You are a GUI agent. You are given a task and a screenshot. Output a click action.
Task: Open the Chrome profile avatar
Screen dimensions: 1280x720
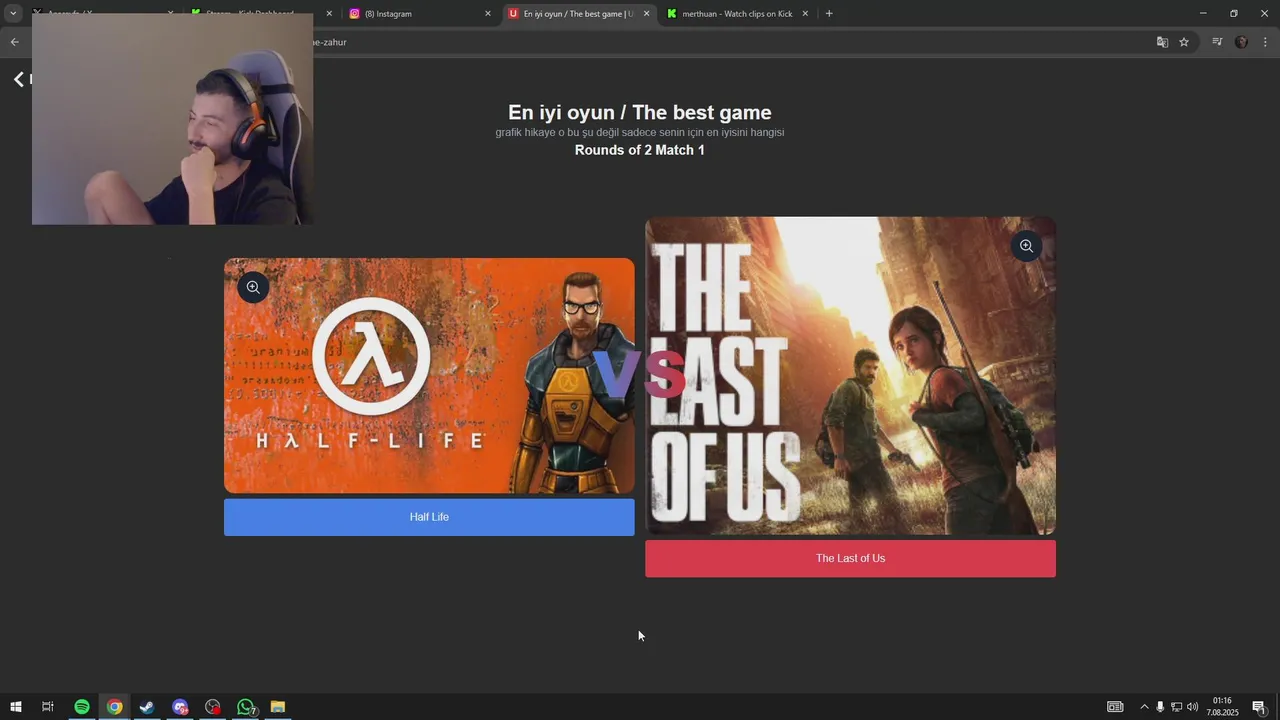pos(1242,42)
